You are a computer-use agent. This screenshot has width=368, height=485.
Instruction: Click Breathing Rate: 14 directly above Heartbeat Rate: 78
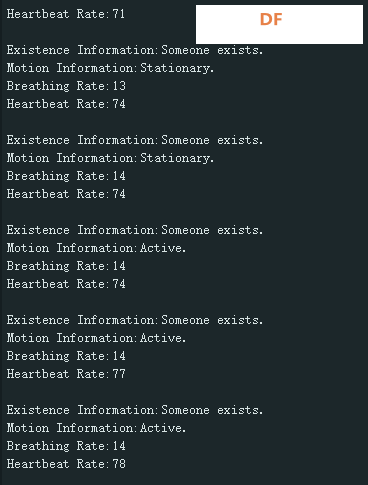click(x=66, y=446)
